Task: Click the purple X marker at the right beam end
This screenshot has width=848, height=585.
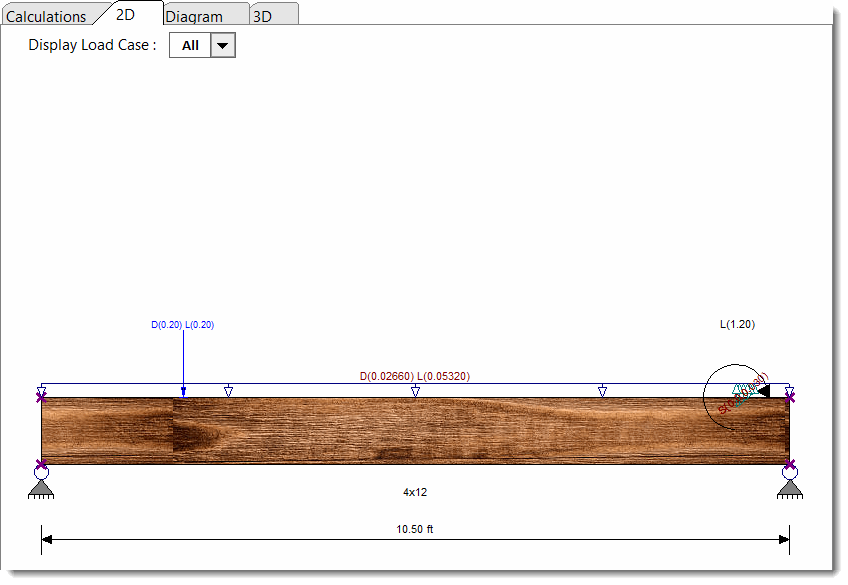Action: [x=790, y=396]
